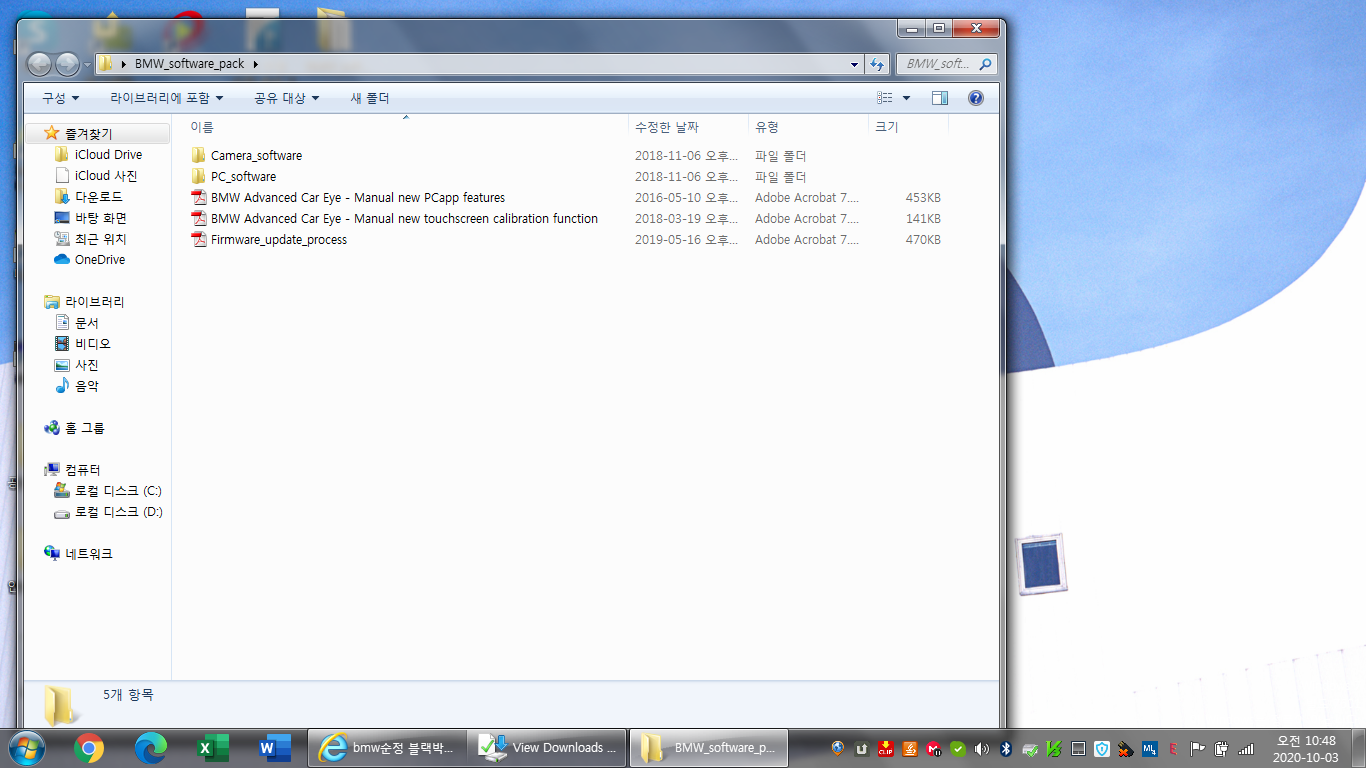This screenshot has width=1366, height=768.
Task: Switch to the View Downloads taskbar window
Action: coord(547,748)
